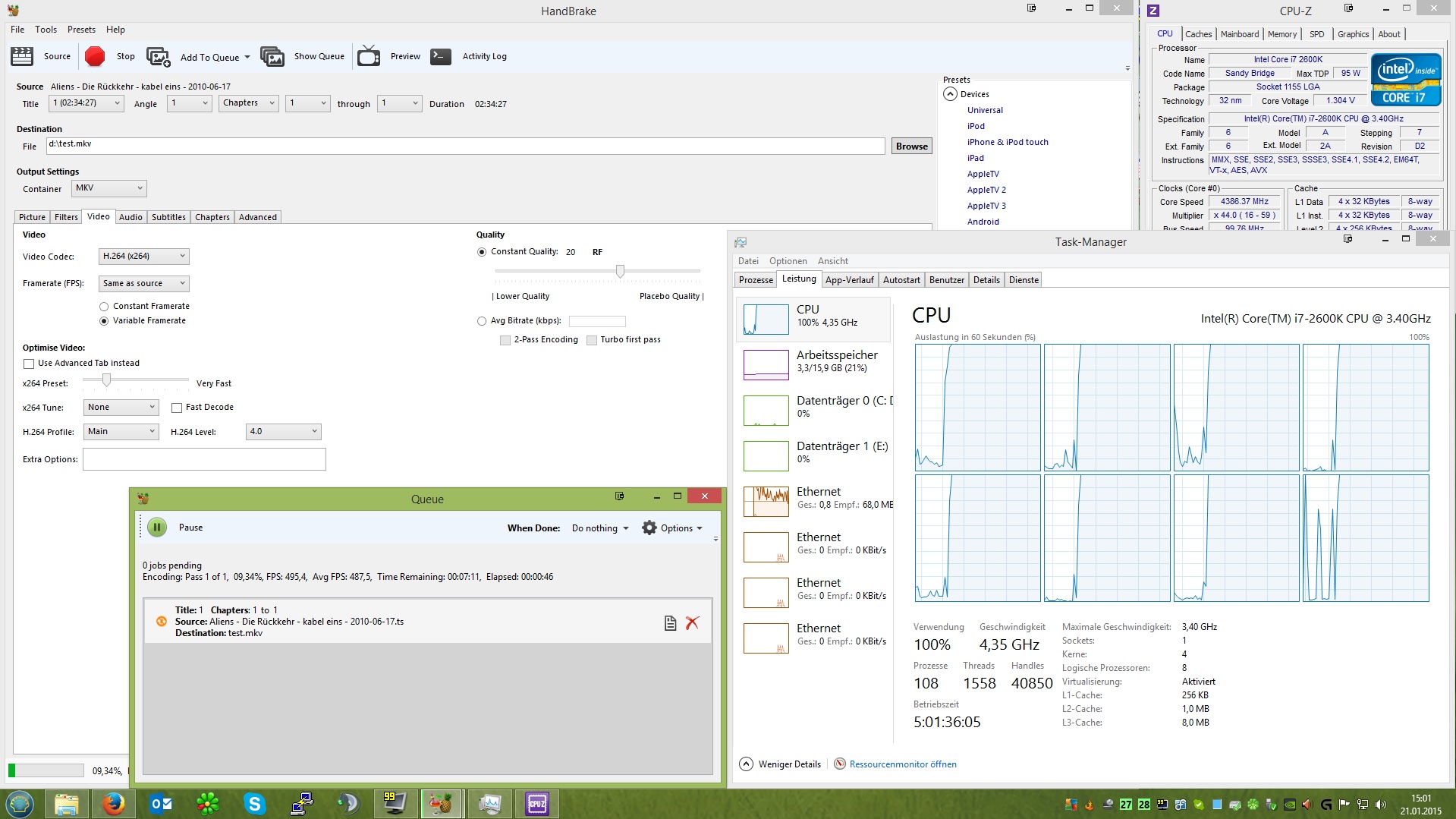Open the Video Codec dropdown
Viewport: 1456px width, 819px height.
click(x=144, y=257)
